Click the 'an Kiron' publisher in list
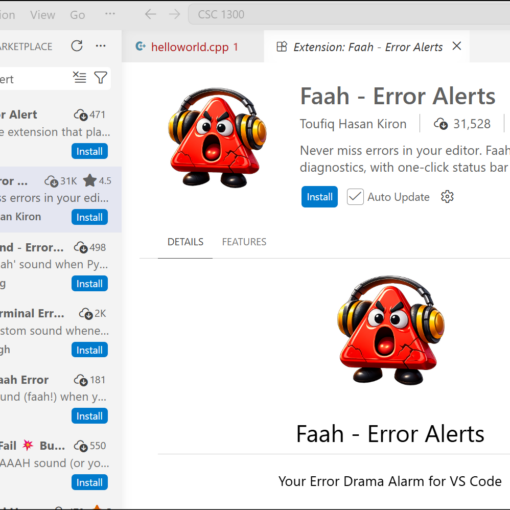This screenshot has width=510, height=510. click(x=20, y=217)
